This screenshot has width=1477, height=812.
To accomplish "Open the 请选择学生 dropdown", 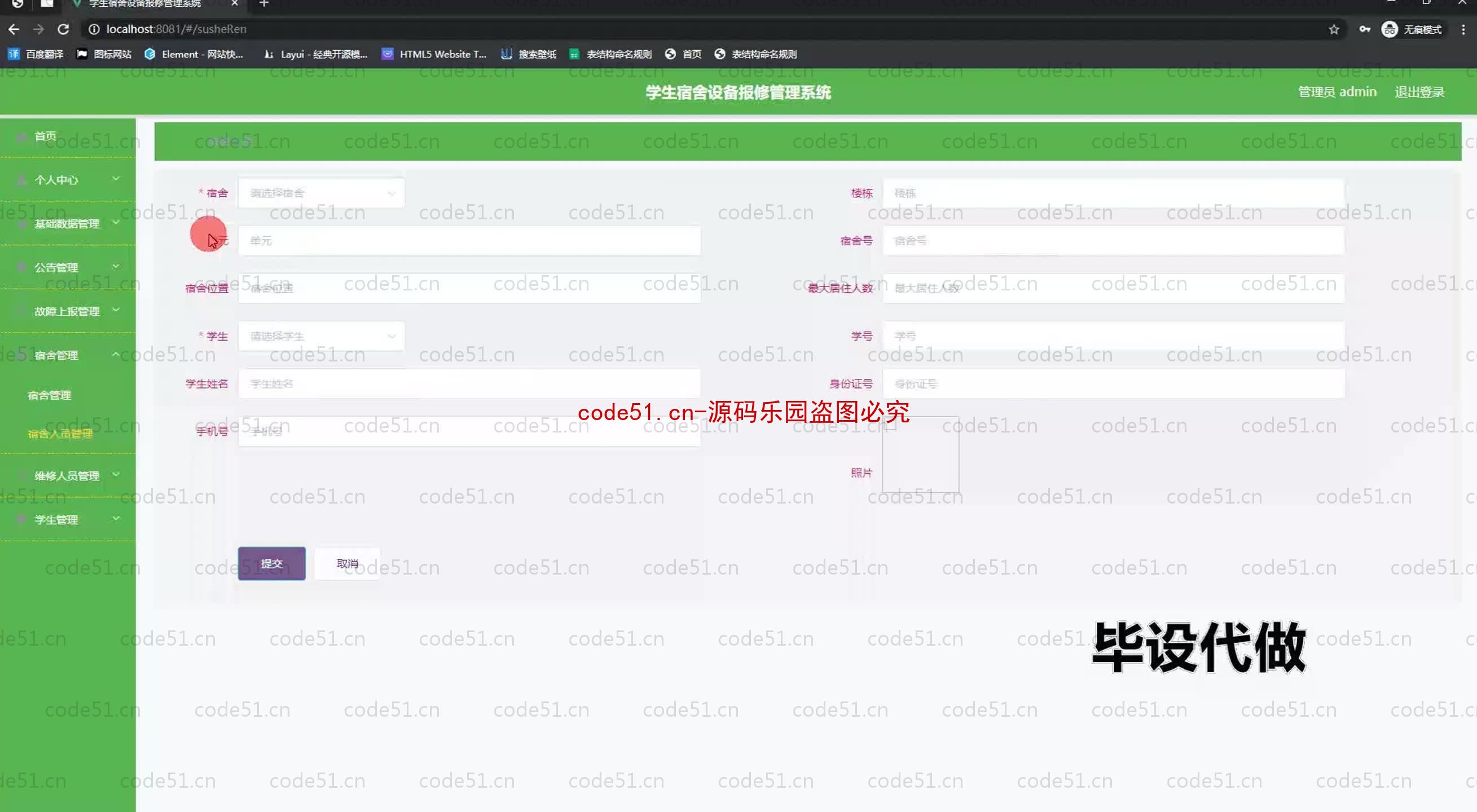I will click(x=322, y=336).
